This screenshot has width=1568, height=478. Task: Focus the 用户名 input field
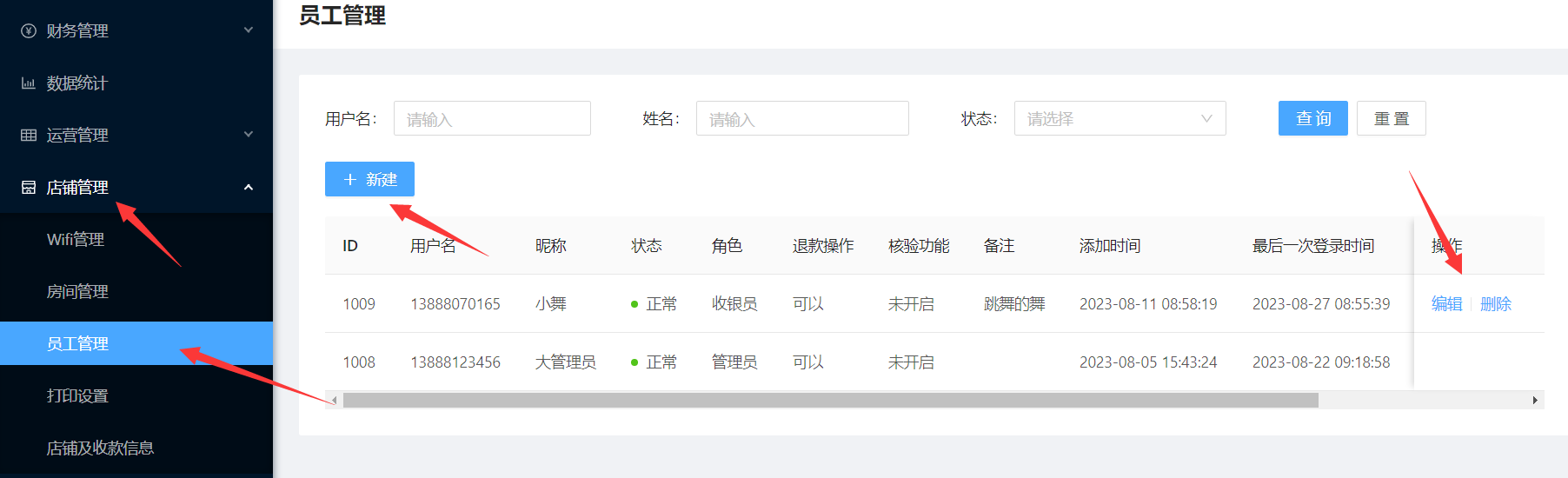pyautogui.click(x=492, y=119)
